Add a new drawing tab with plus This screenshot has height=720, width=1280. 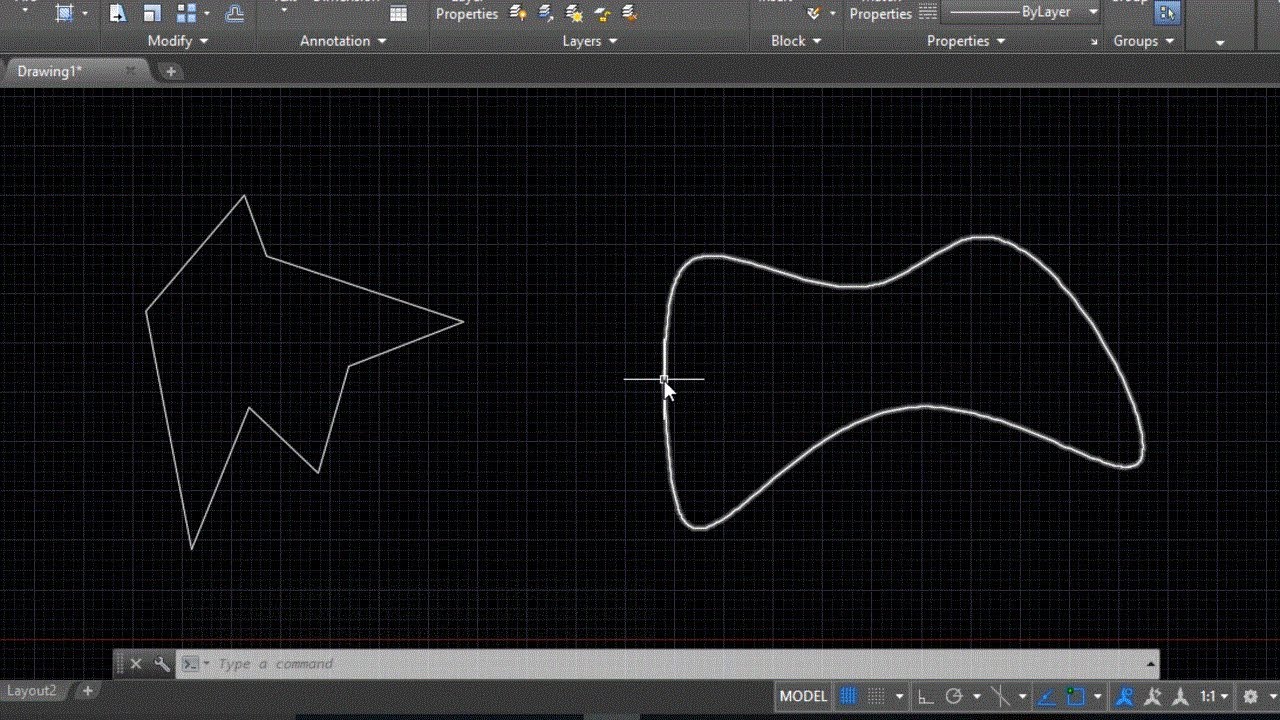tap(171, 71)
